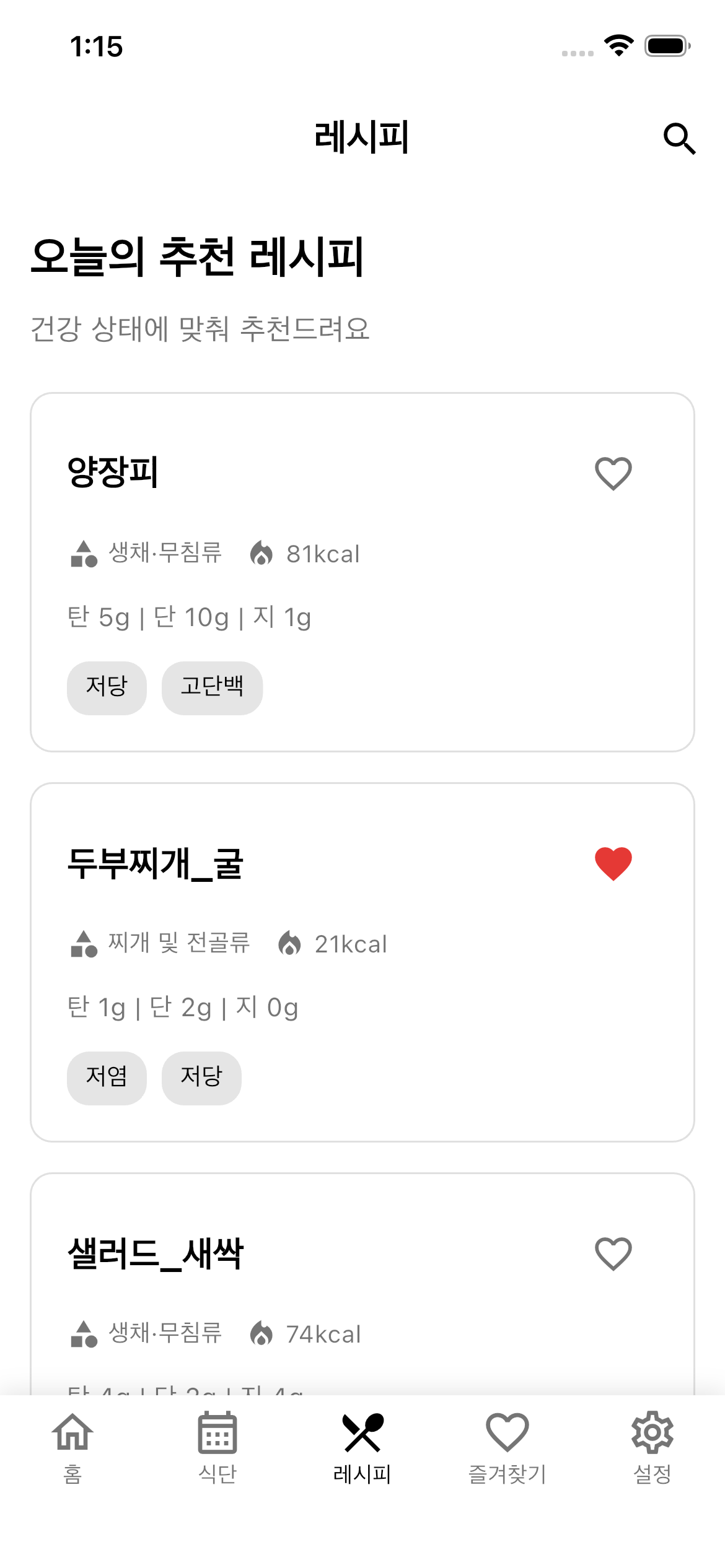Click the 찌개 및 전골류 category icon
This screenshot has width=725, height=1568.
tap(84, 944)
